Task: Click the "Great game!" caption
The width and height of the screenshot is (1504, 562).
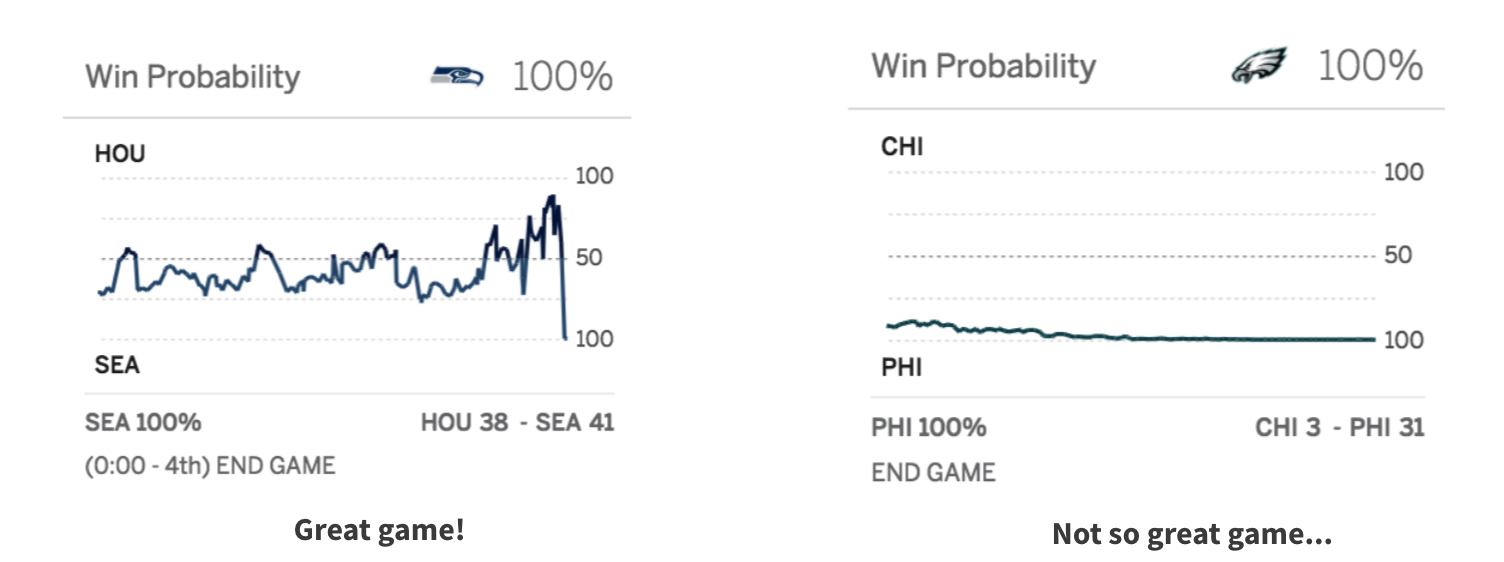Action: (379, 529)
